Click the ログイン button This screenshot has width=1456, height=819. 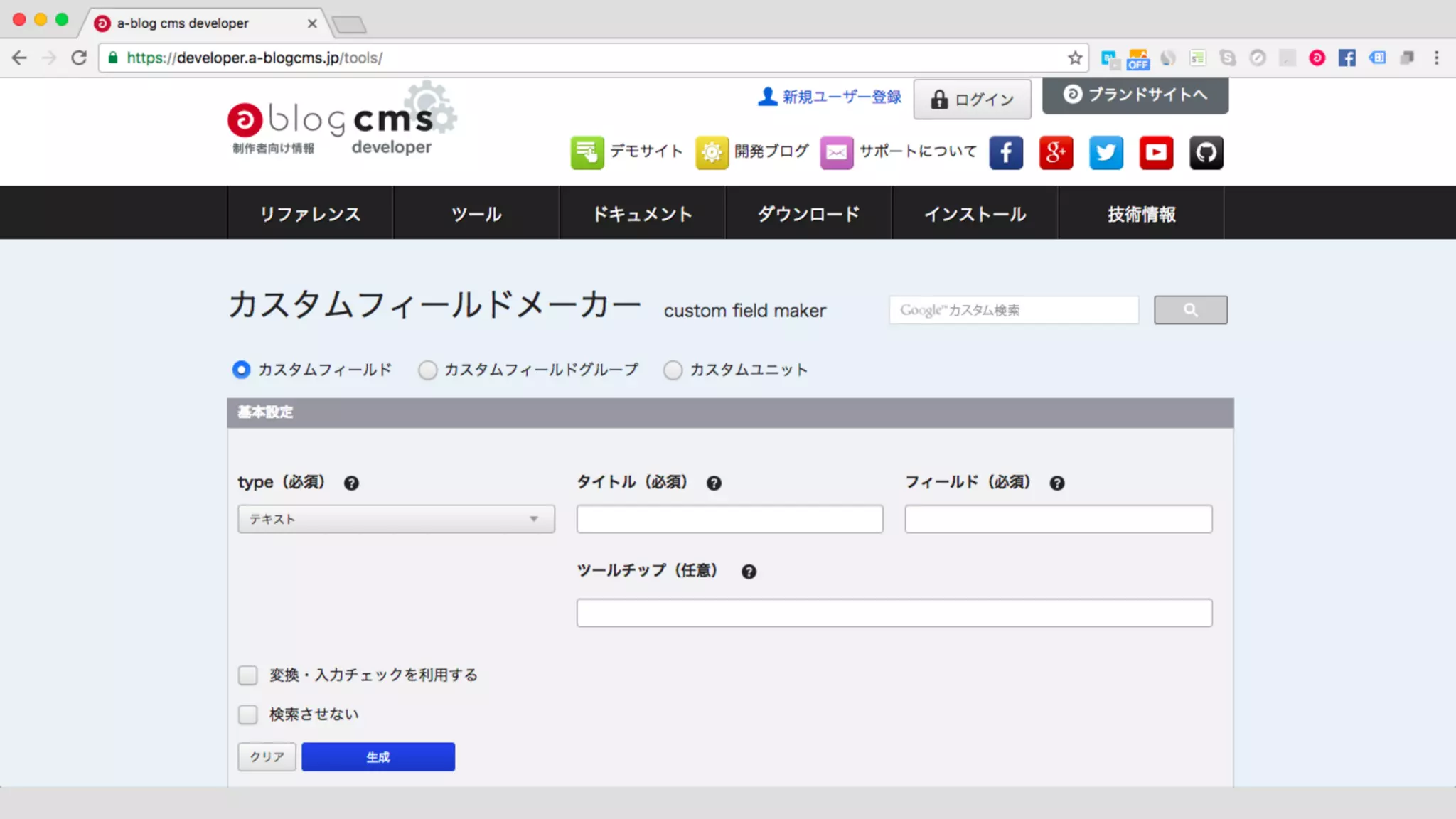(x=972, y=100)
